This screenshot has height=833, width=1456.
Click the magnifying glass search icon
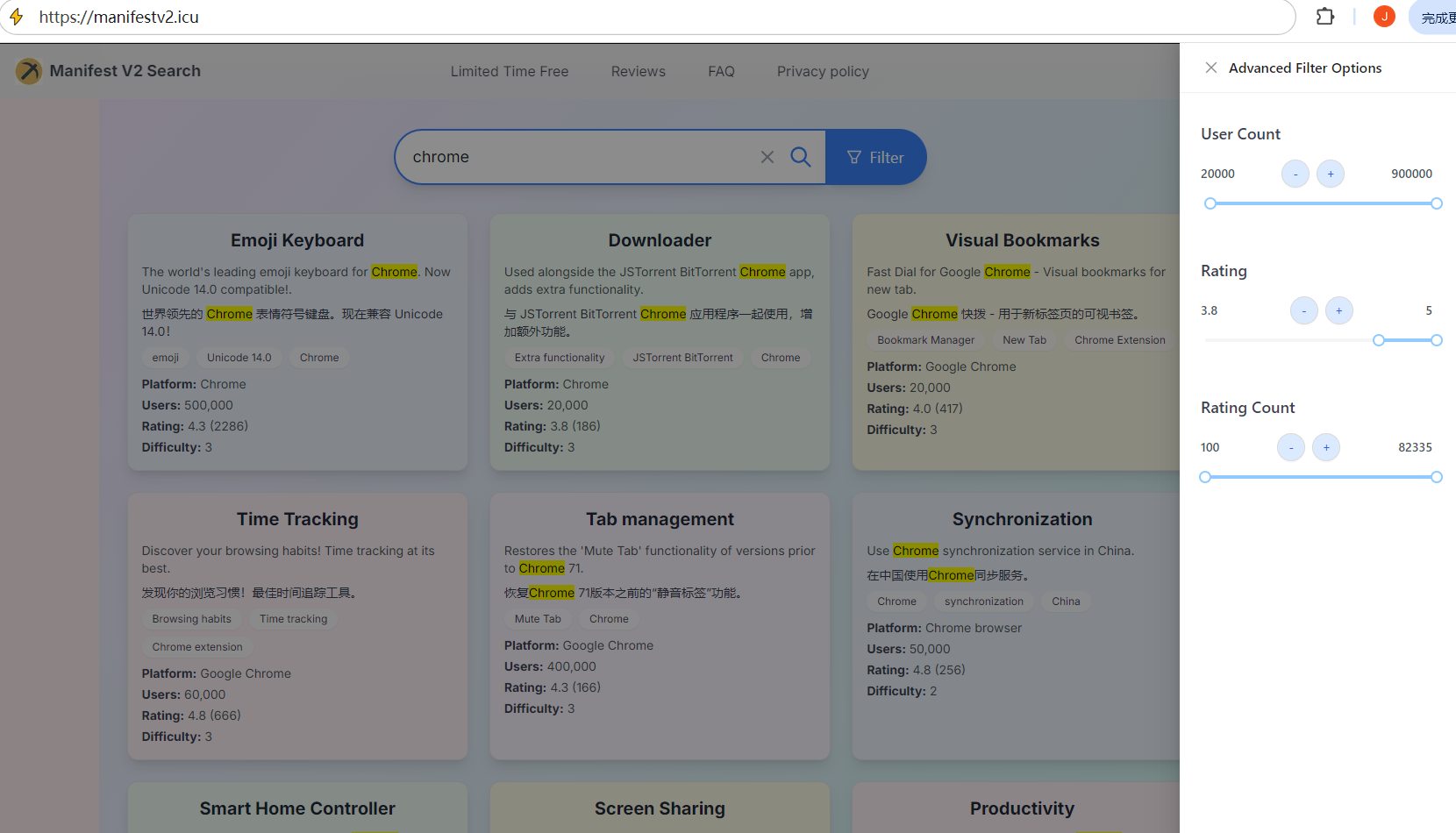[801, 157]
